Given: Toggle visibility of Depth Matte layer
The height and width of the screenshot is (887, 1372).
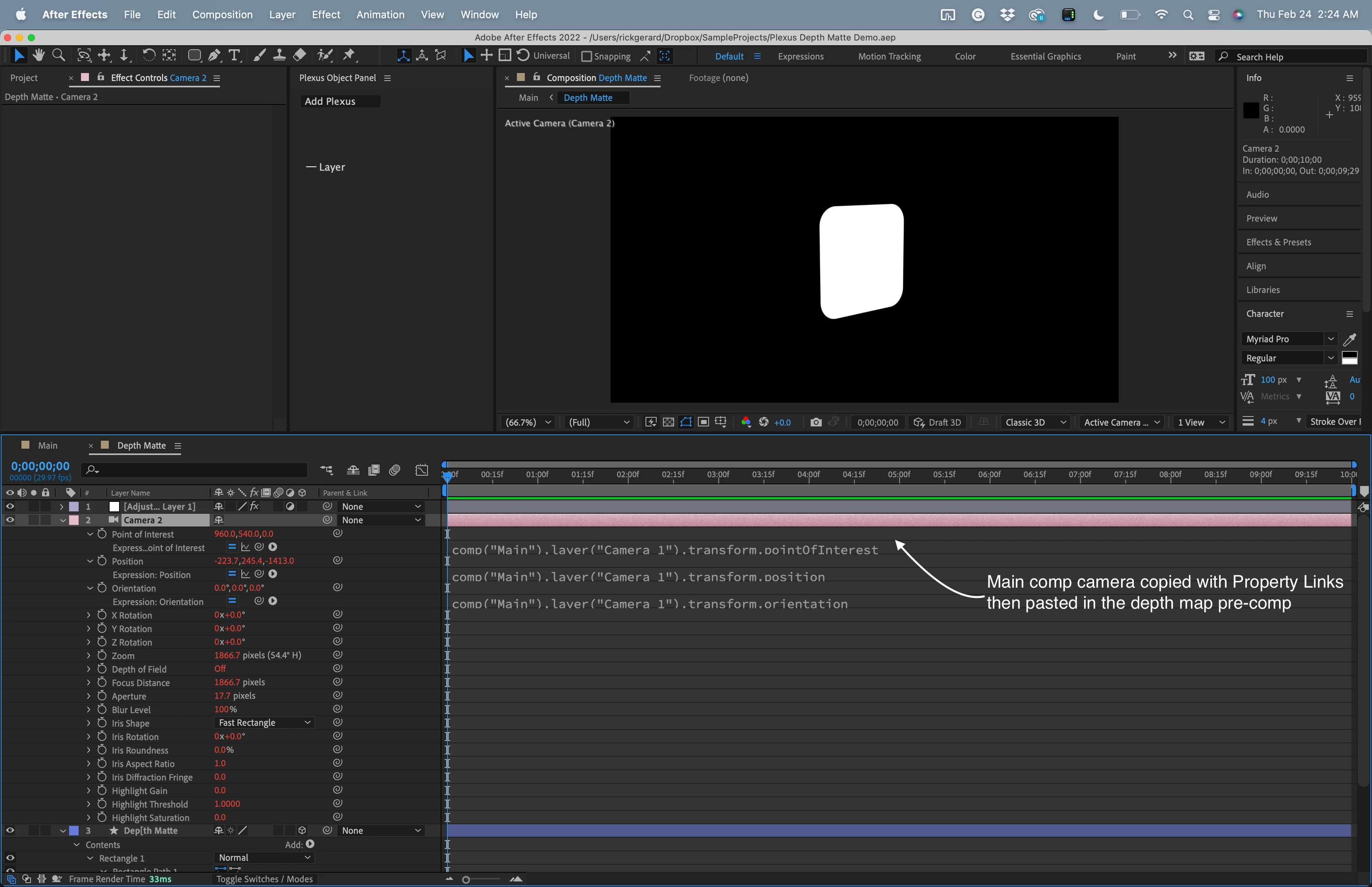Looking at the screenshot, I should pos(10,831).
